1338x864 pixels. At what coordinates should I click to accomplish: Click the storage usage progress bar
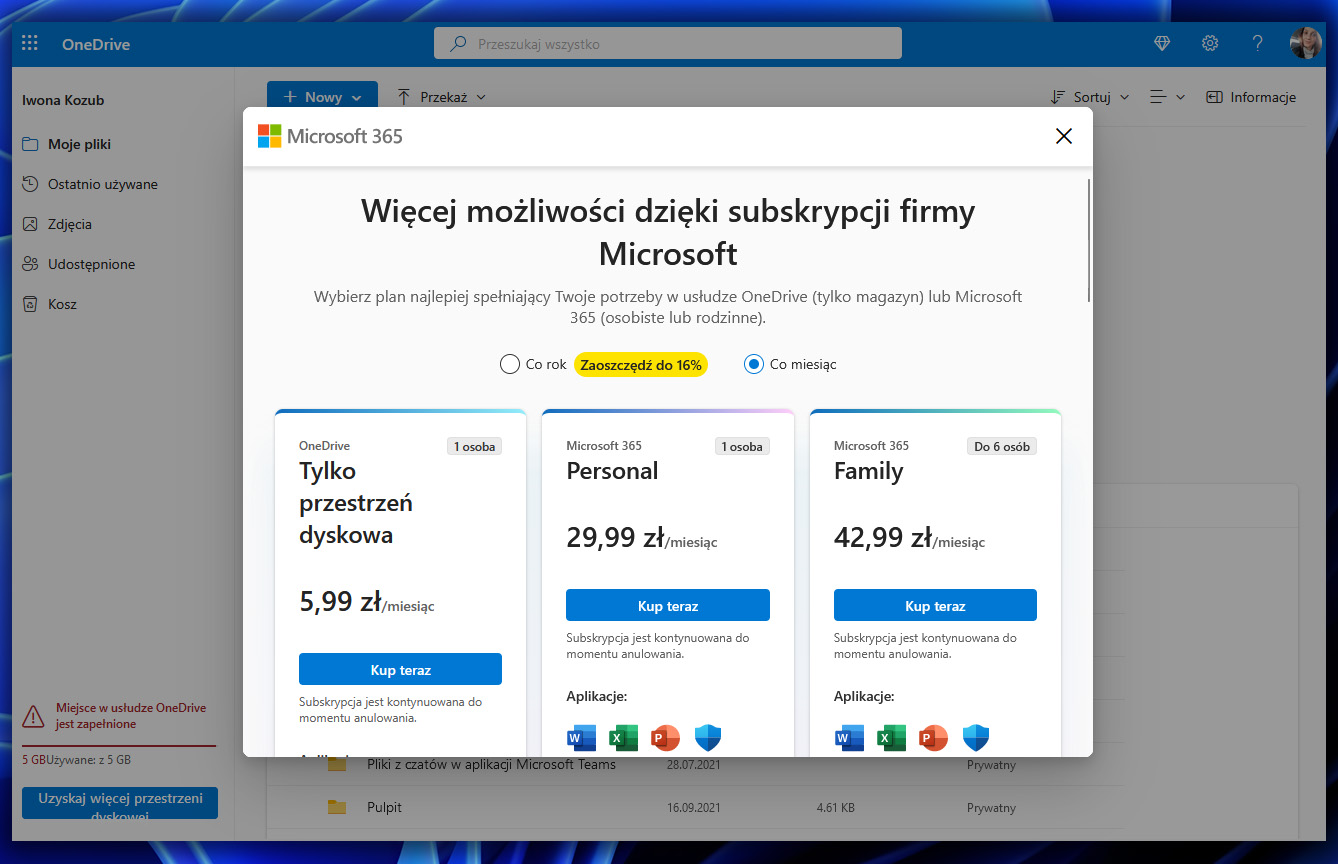click(119, 746)
